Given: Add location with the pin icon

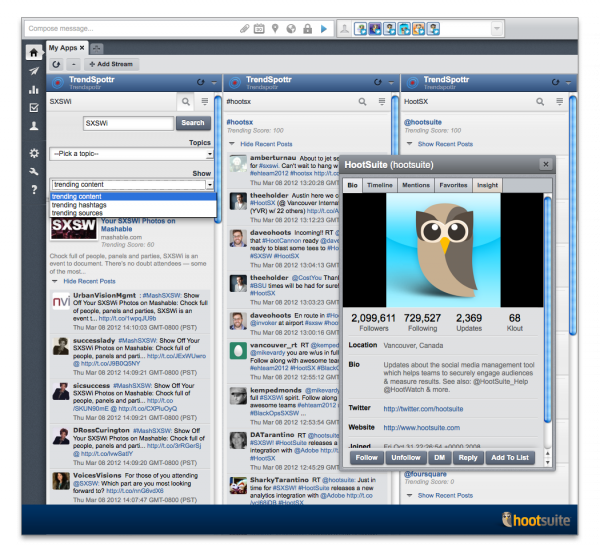Looking at the screenshot, I should [x=275, y=29].
